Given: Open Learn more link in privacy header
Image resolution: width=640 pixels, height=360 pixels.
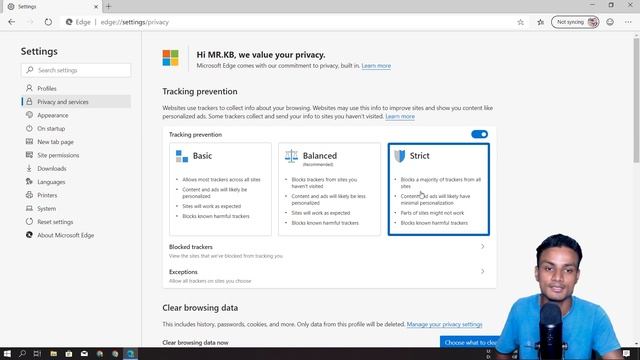Looking at the screenshot, I should tap(376, 66).
